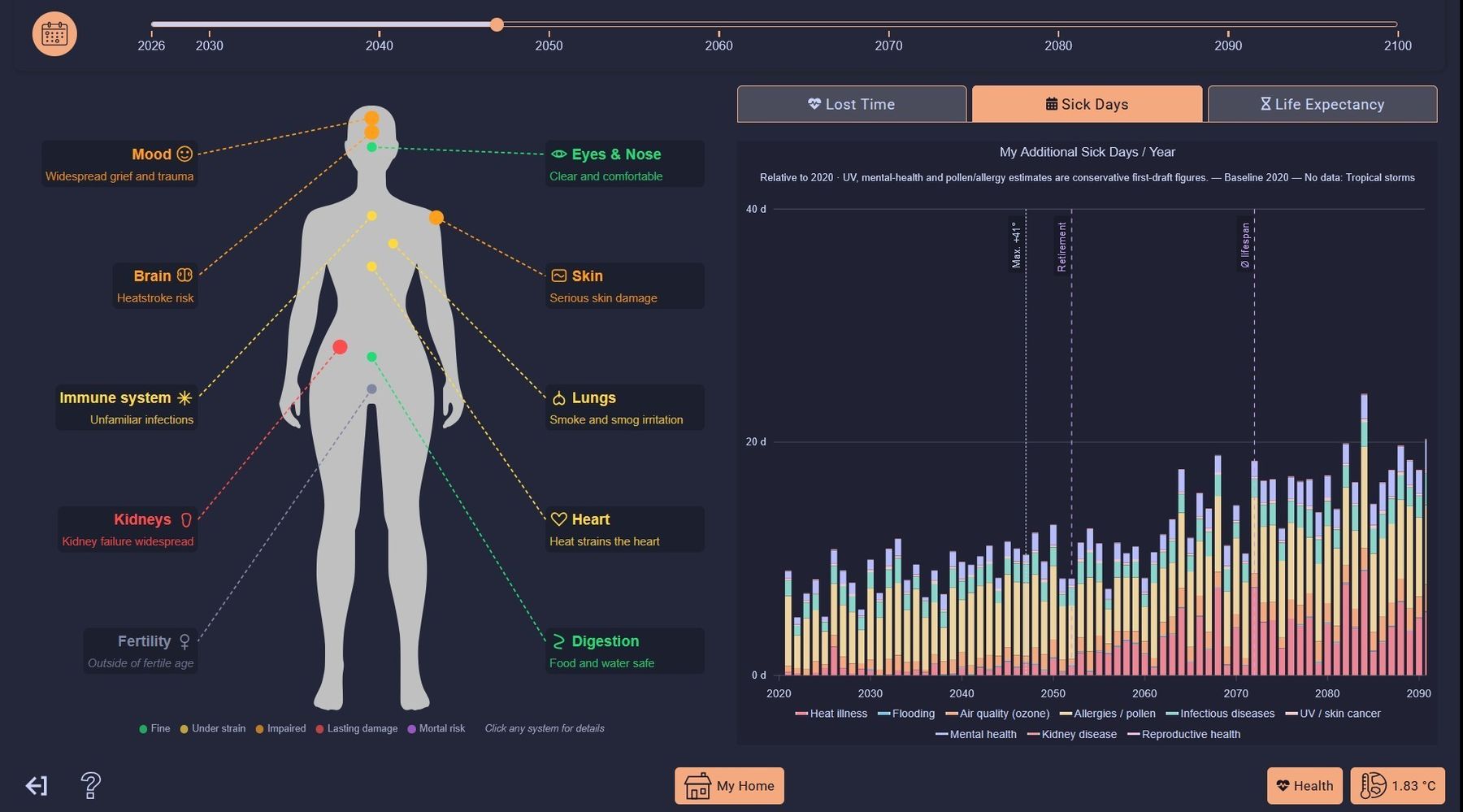Select the Sick Days tab

click(x=1087, y=104)
